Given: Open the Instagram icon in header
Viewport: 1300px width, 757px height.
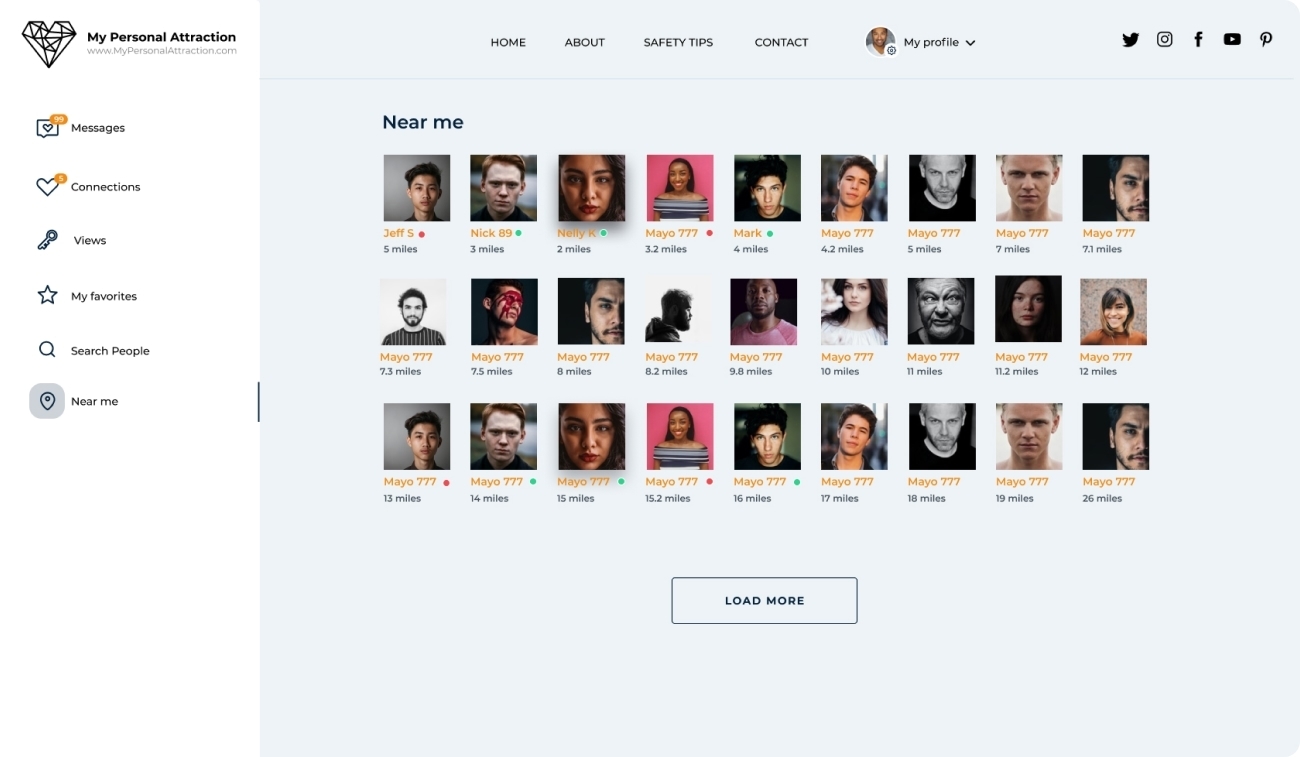Looking at the screenshot, I should click(1164, 40).
